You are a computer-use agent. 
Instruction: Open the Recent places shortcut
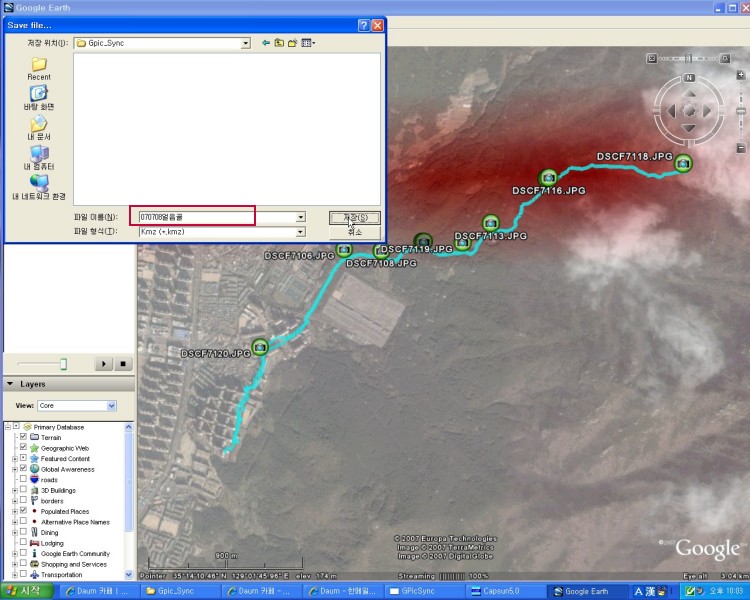pos(39,69)
